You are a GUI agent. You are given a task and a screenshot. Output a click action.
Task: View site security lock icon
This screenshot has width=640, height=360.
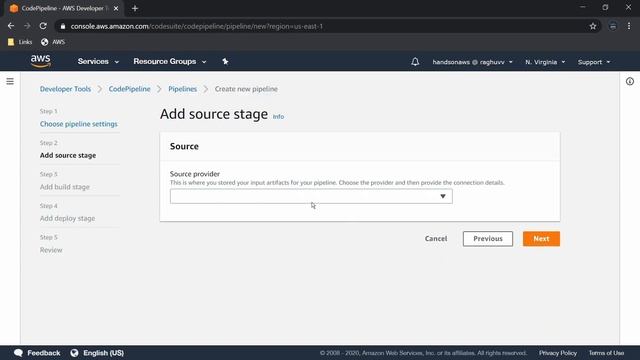point(62,26)
